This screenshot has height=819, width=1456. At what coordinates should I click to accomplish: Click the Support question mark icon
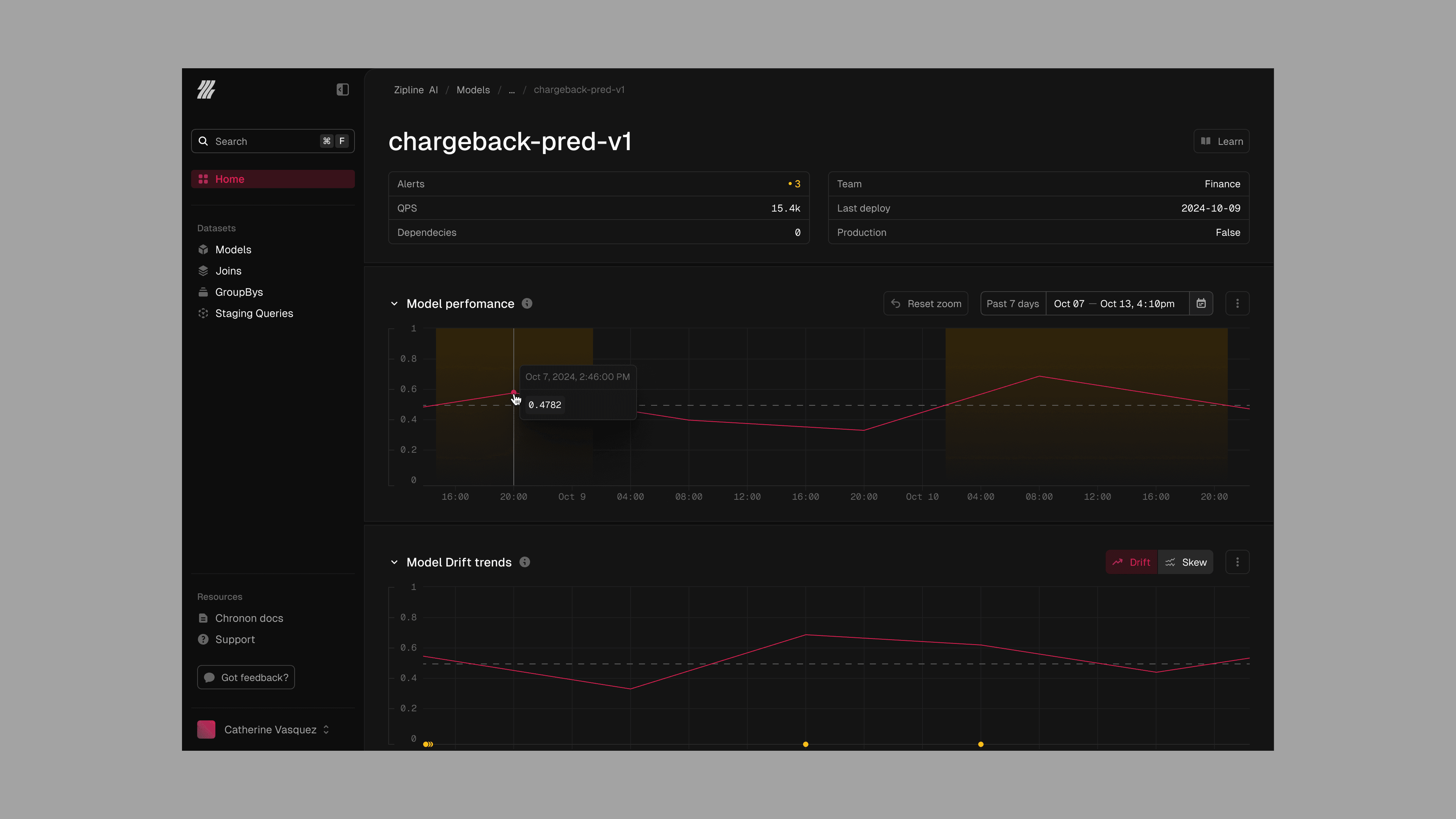pyautogui.click(x=204, y=639)
